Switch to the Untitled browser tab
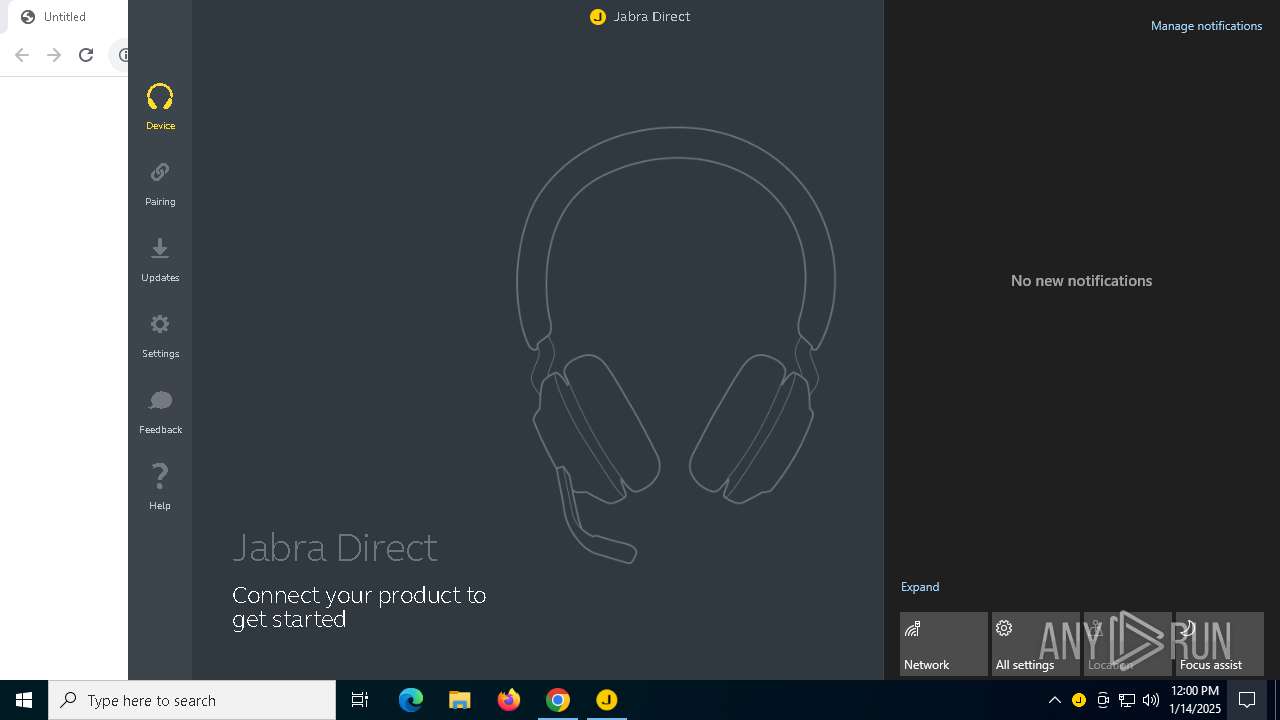The height and width of the screenshot is (720, 1280). pos(64,17)
